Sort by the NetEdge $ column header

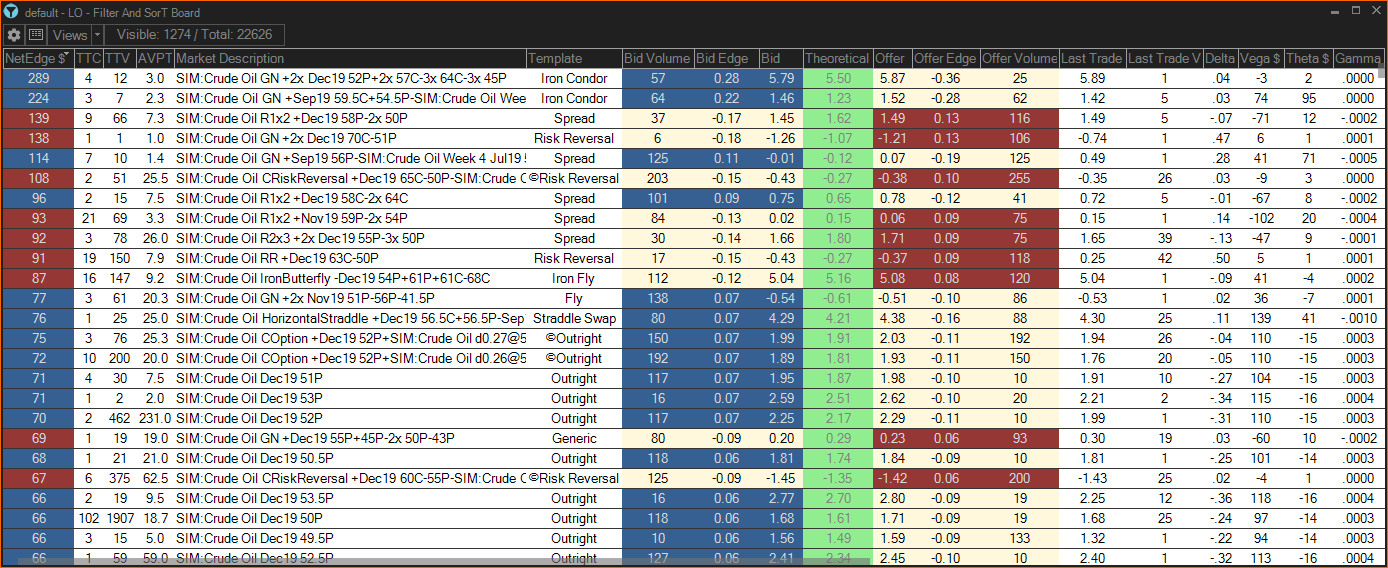click(x=37, y=58)
